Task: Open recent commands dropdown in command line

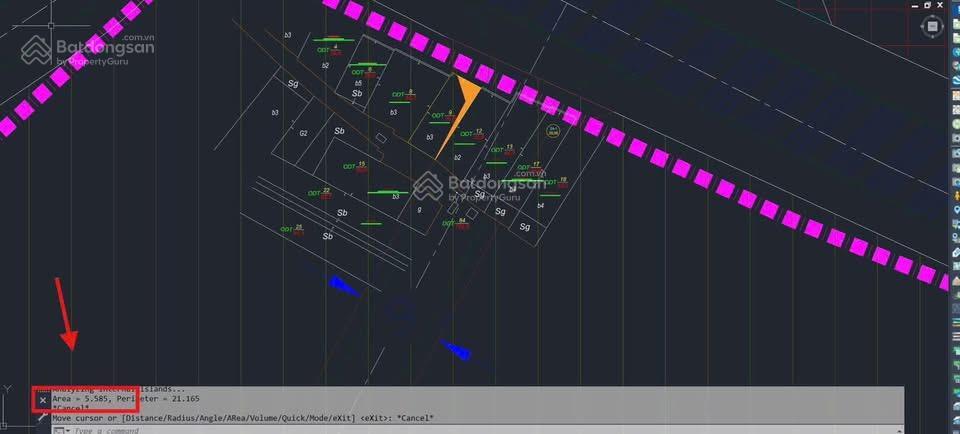Action: [x=60, y=430]
